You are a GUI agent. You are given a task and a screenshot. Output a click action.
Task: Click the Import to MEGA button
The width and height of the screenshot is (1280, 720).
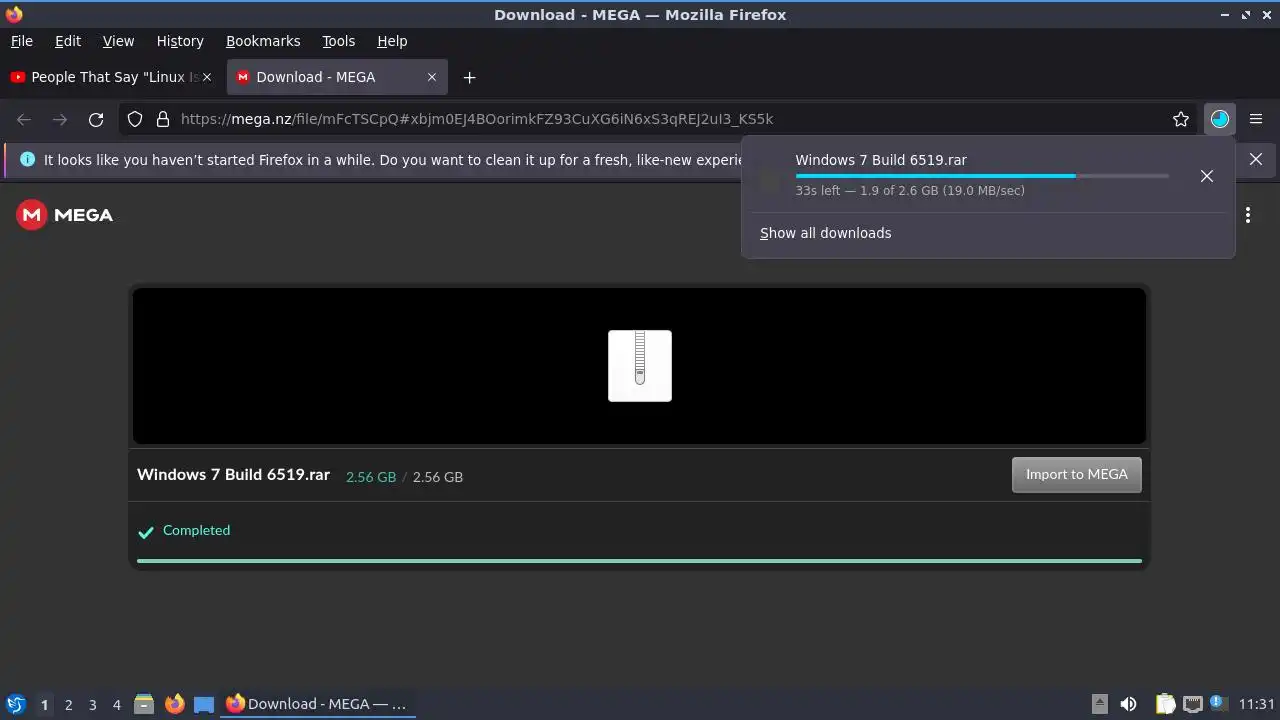(1076, 475)
